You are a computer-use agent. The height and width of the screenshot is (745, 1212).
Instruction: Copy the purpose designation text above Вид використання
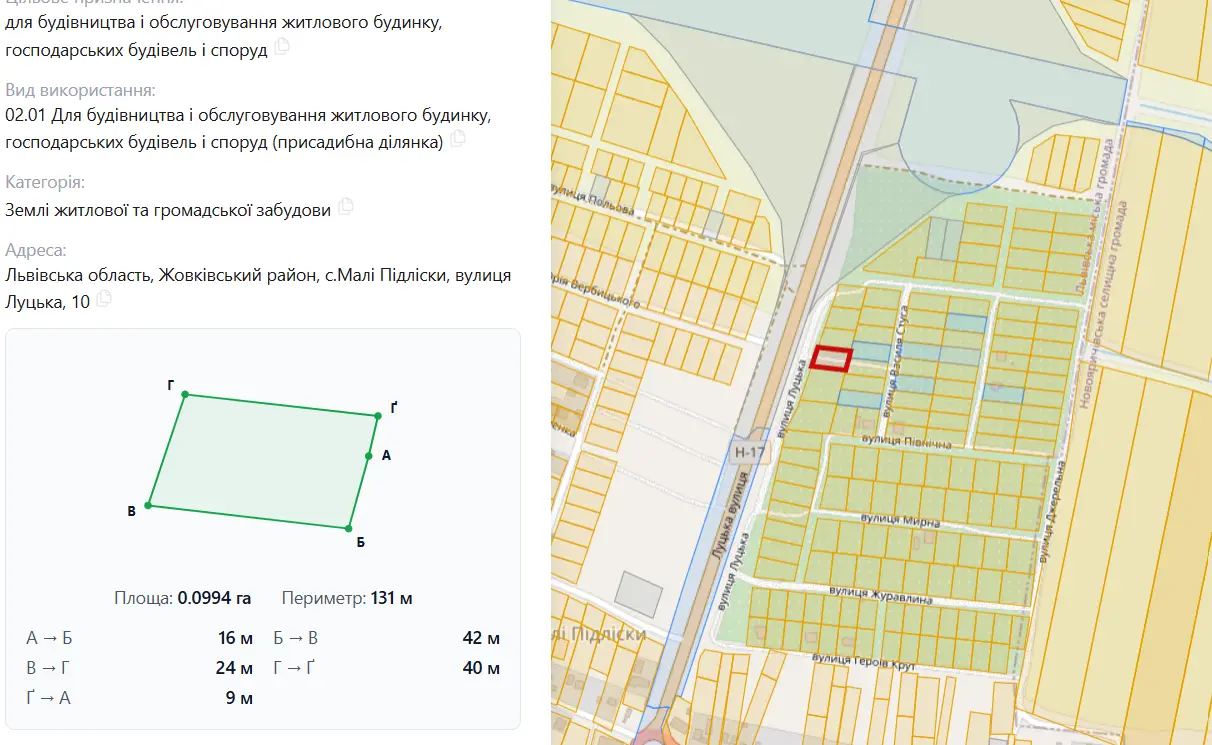(x=282, y=47)
